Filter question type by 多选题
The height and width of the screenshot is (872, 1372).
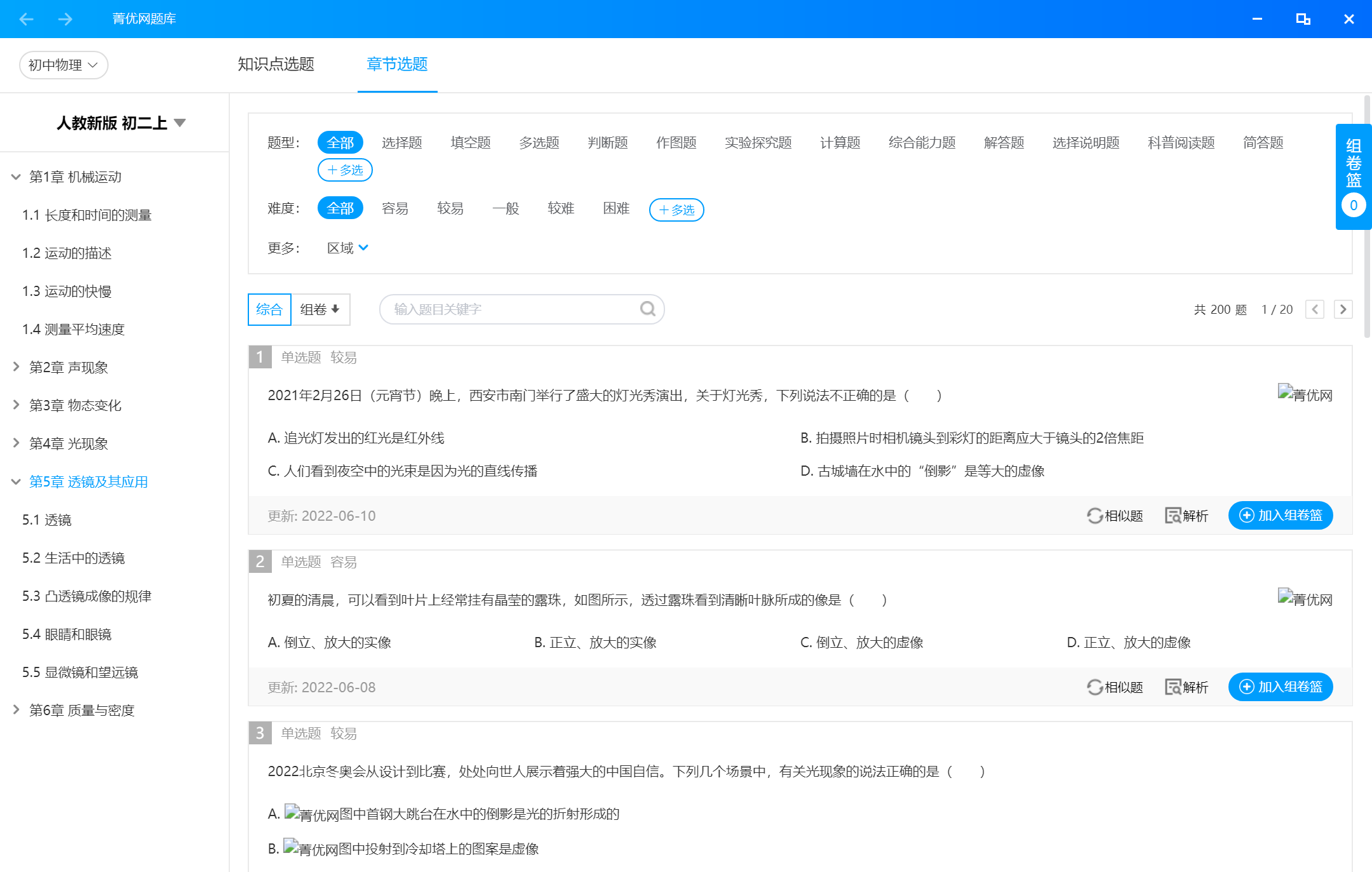[x=539, y=142]
